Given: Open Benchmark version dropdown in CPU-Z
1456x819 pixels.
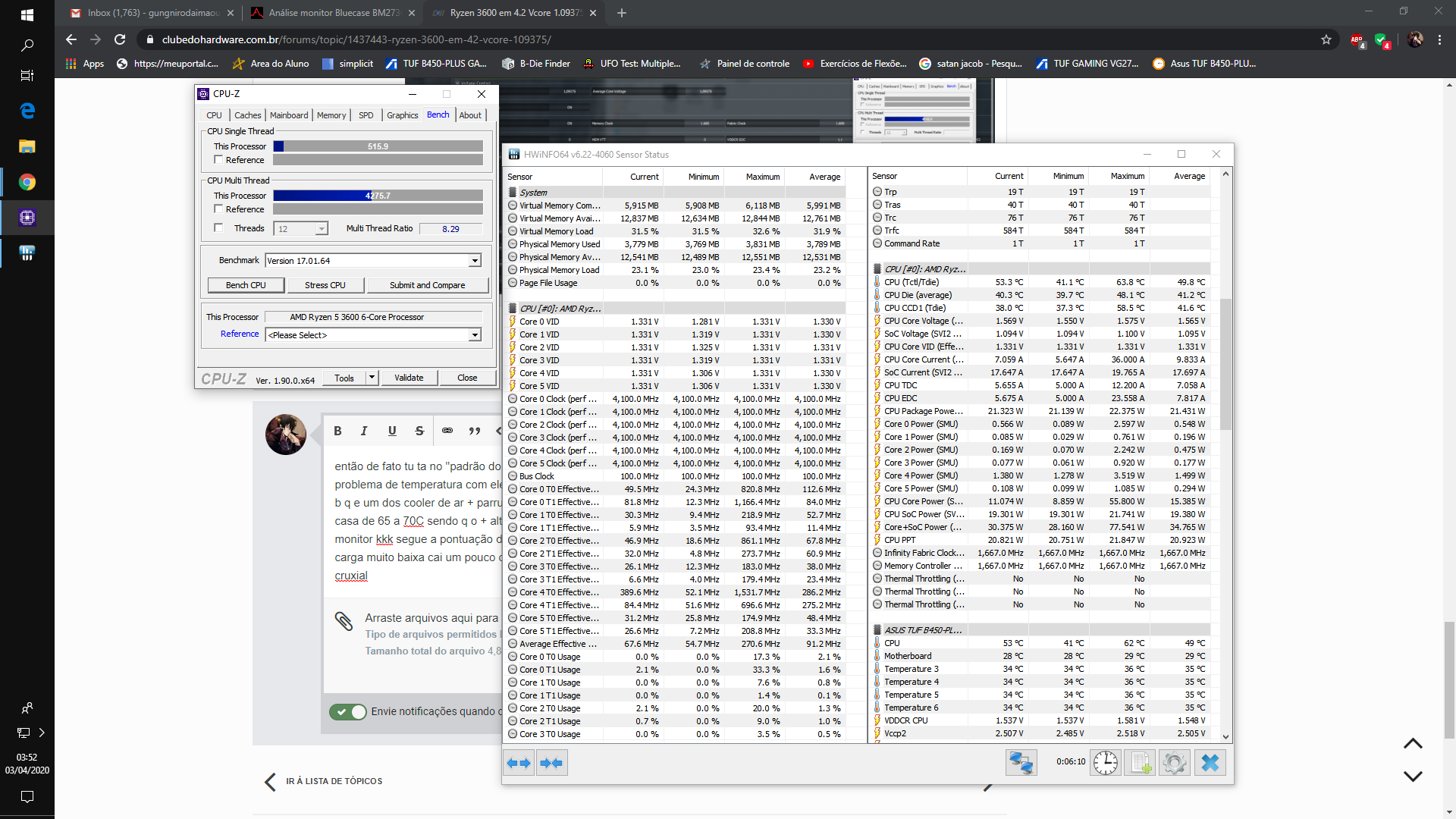Looking at the screenshot, I should click(475, 261).
